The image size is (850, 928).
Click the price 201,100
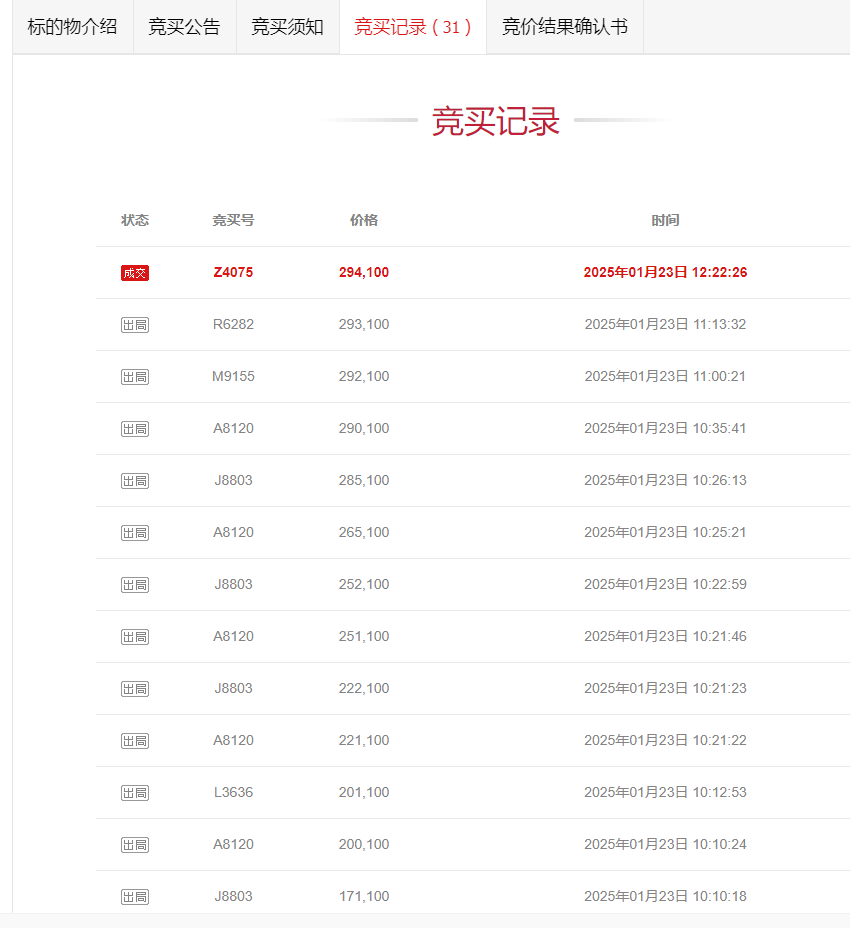coord(364,793)
